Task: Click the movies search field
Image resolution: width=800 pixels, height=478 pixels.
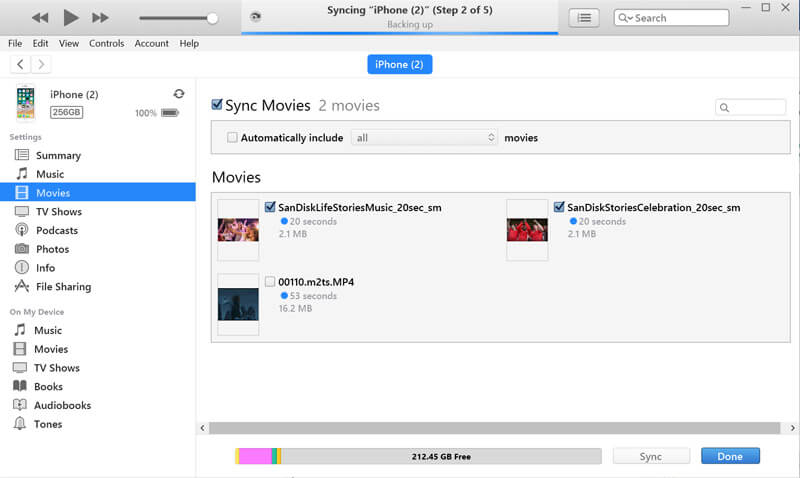Action: [x=751, y=107]
